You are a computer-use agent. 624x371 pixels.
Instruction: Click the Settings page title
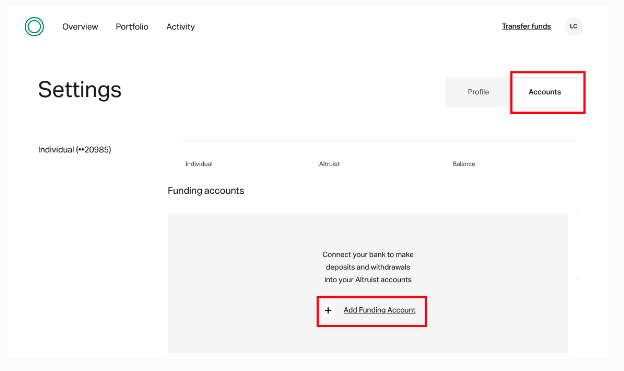point(80,90)
